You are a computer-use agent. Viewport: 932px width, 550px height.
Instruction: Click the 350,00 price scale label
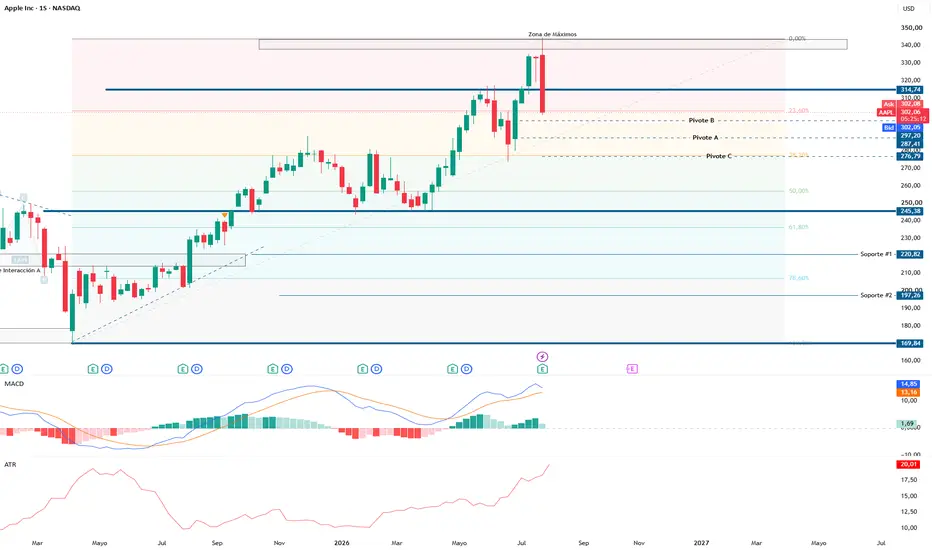pyautogui.click(x=911, y=28)
